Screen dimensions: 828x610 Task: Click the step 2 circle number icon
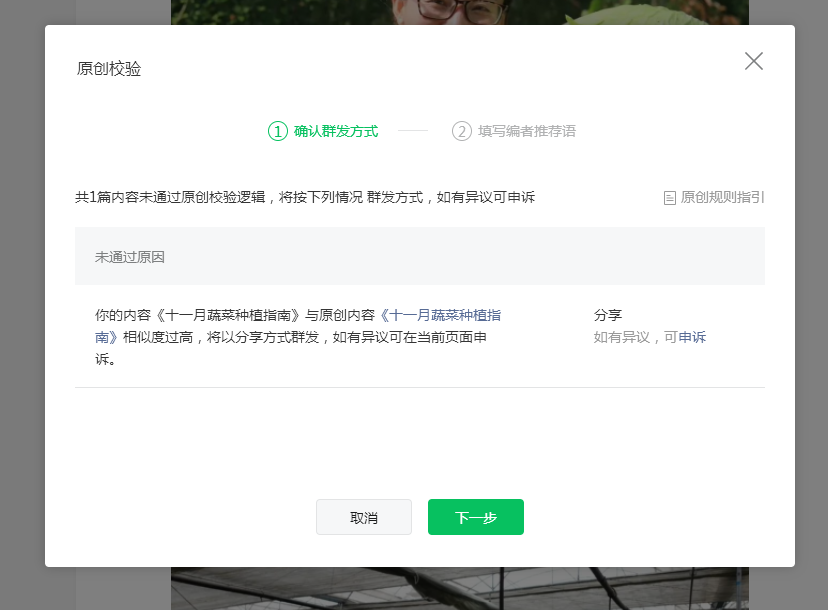tap(462, 131)
